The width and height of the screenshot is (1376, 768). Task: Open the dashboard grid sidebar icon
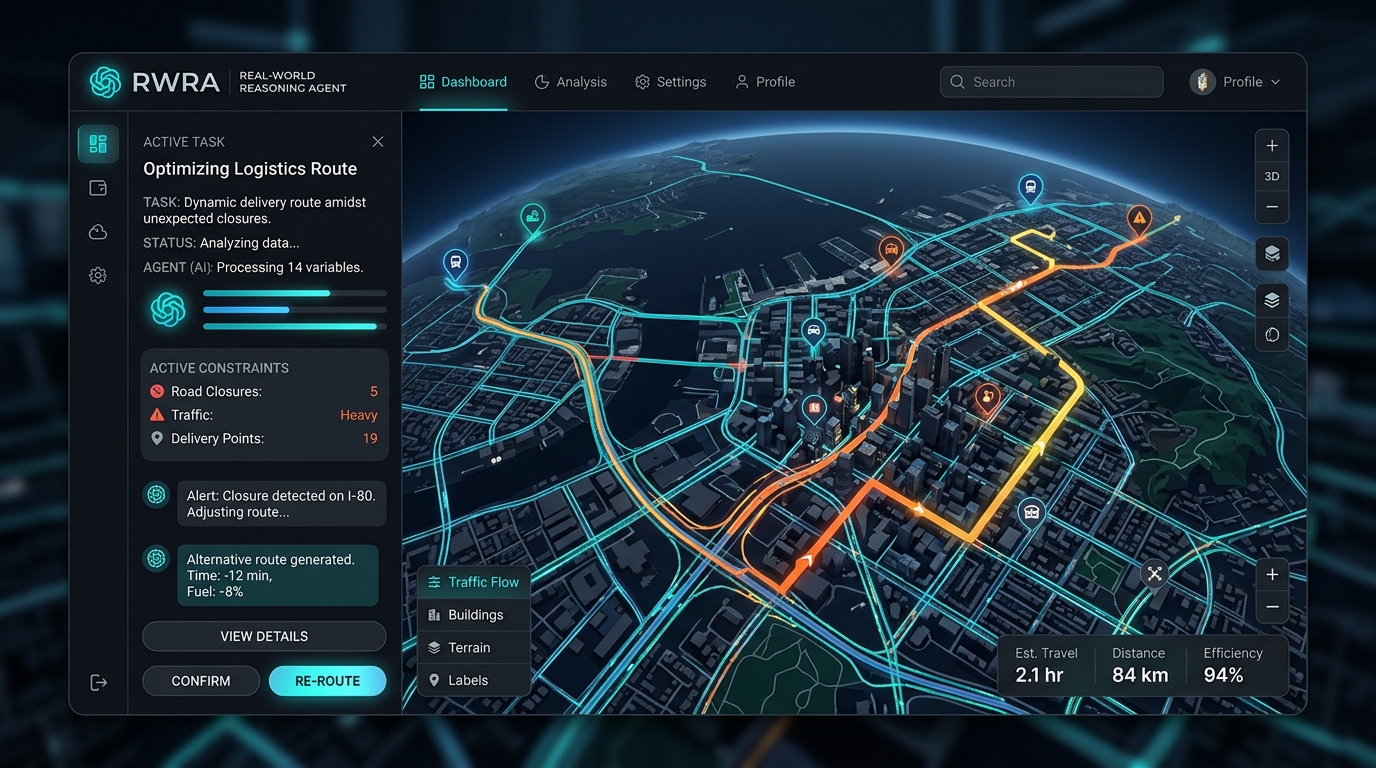coord(98,144)
